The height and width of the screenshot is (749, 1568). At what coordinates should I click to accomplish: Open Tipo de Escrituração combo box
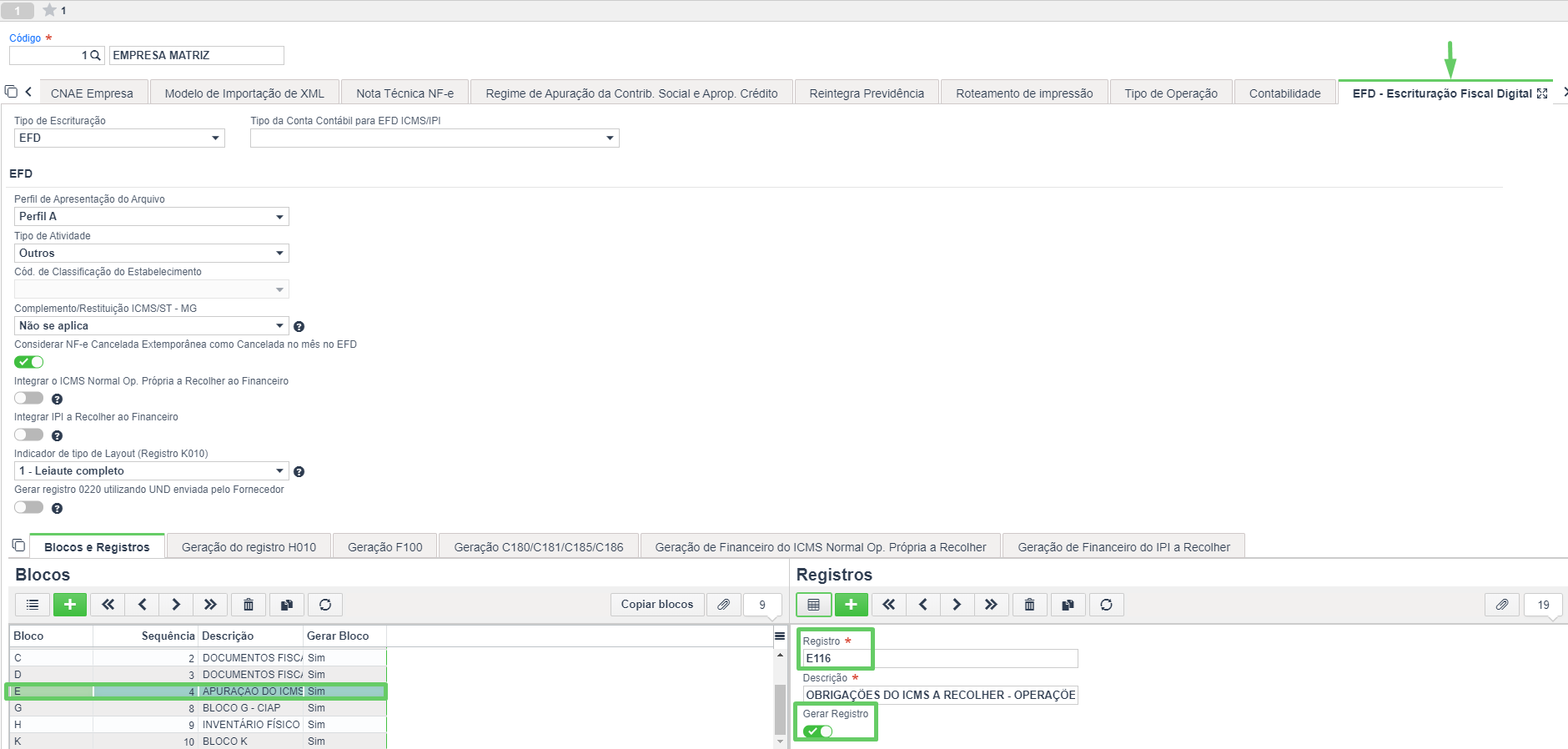click(x=119, y=138)
